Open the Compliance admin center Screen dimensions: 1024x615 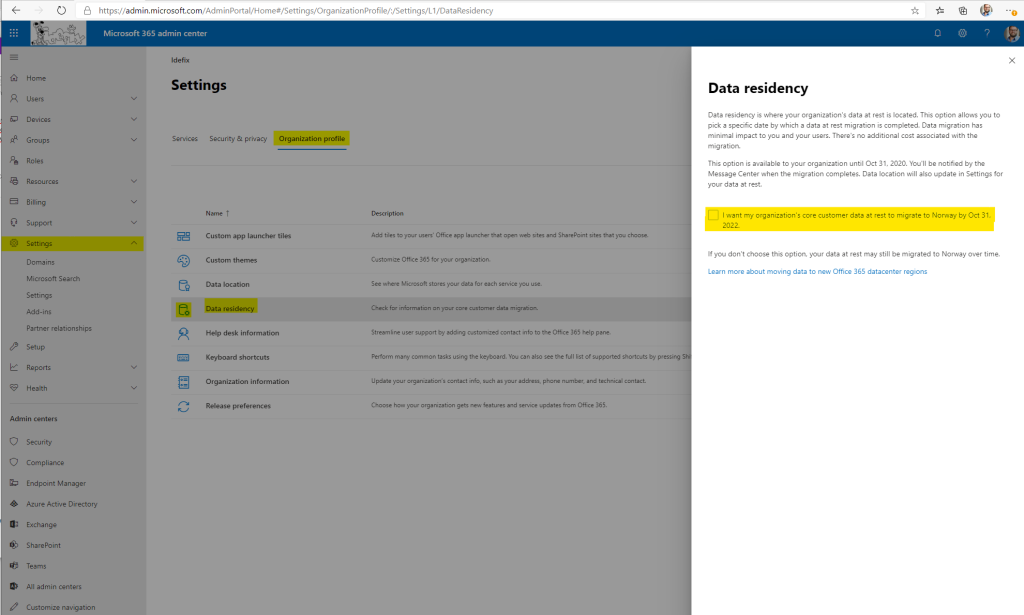(45, 462)
